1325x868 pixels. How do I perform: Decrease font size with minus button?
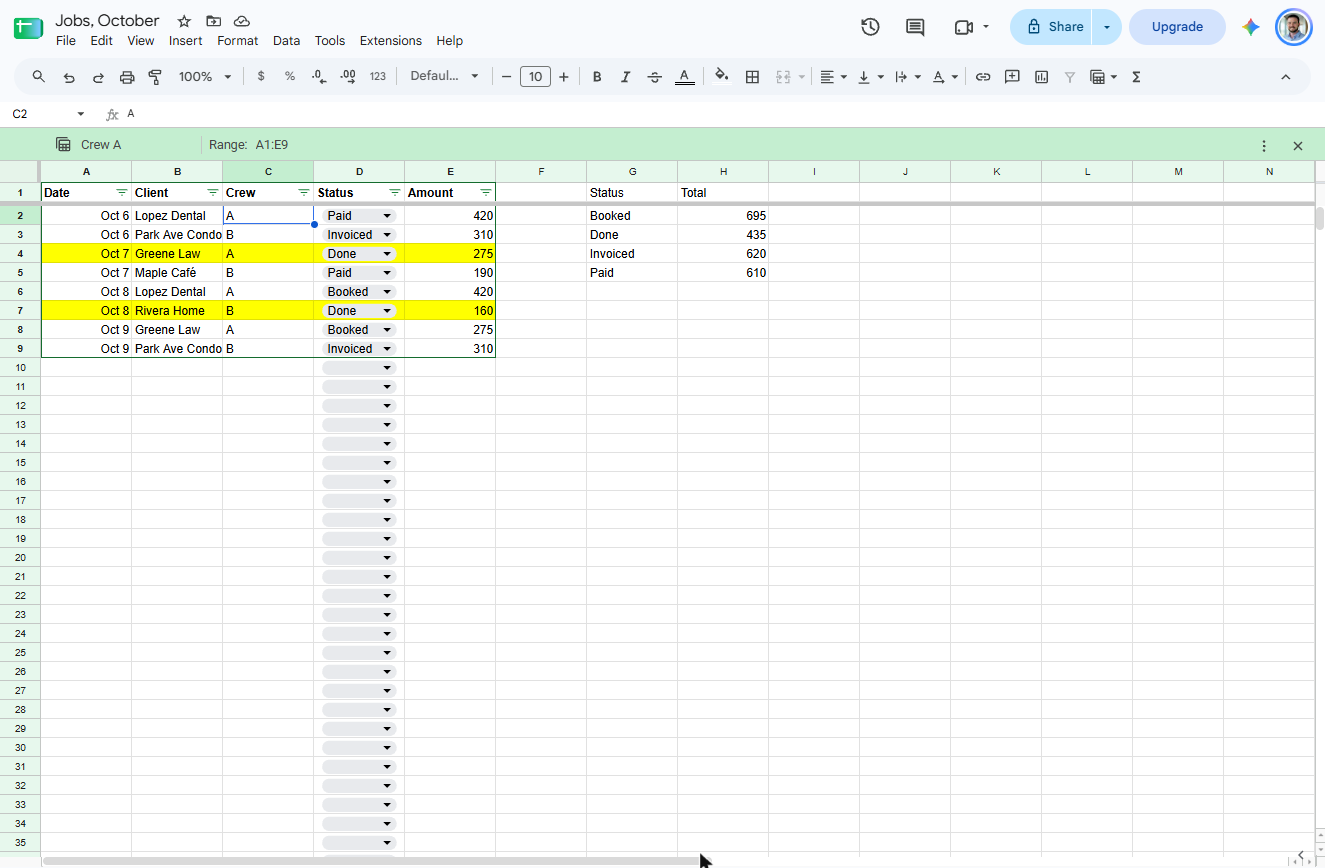507,77
